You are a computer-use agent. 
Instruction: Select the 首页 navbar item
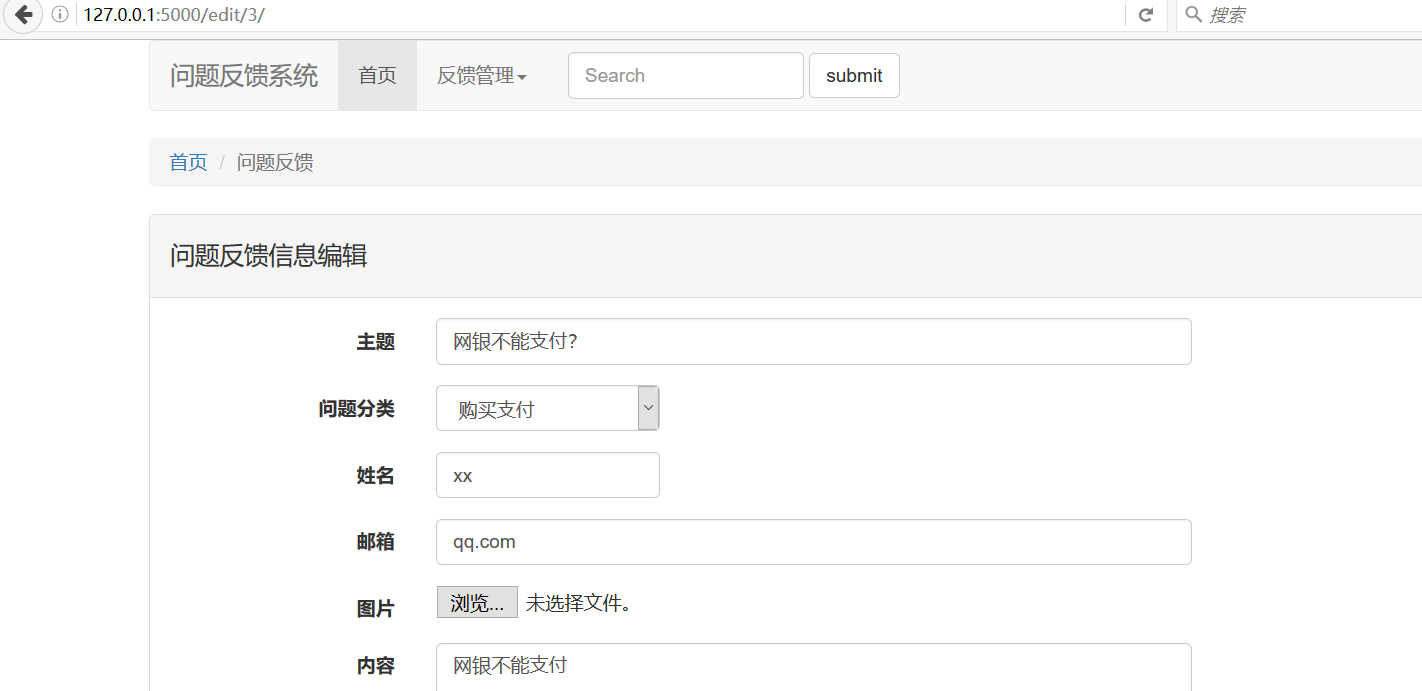point(377,76)
